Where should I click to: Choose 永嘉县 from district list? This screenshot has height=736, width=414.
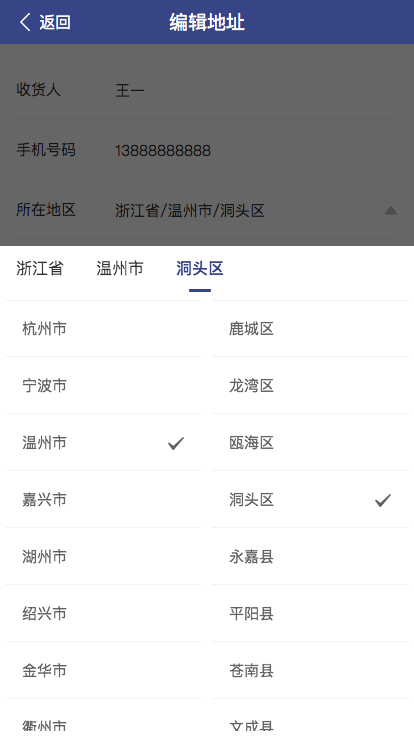pos(310,556)
